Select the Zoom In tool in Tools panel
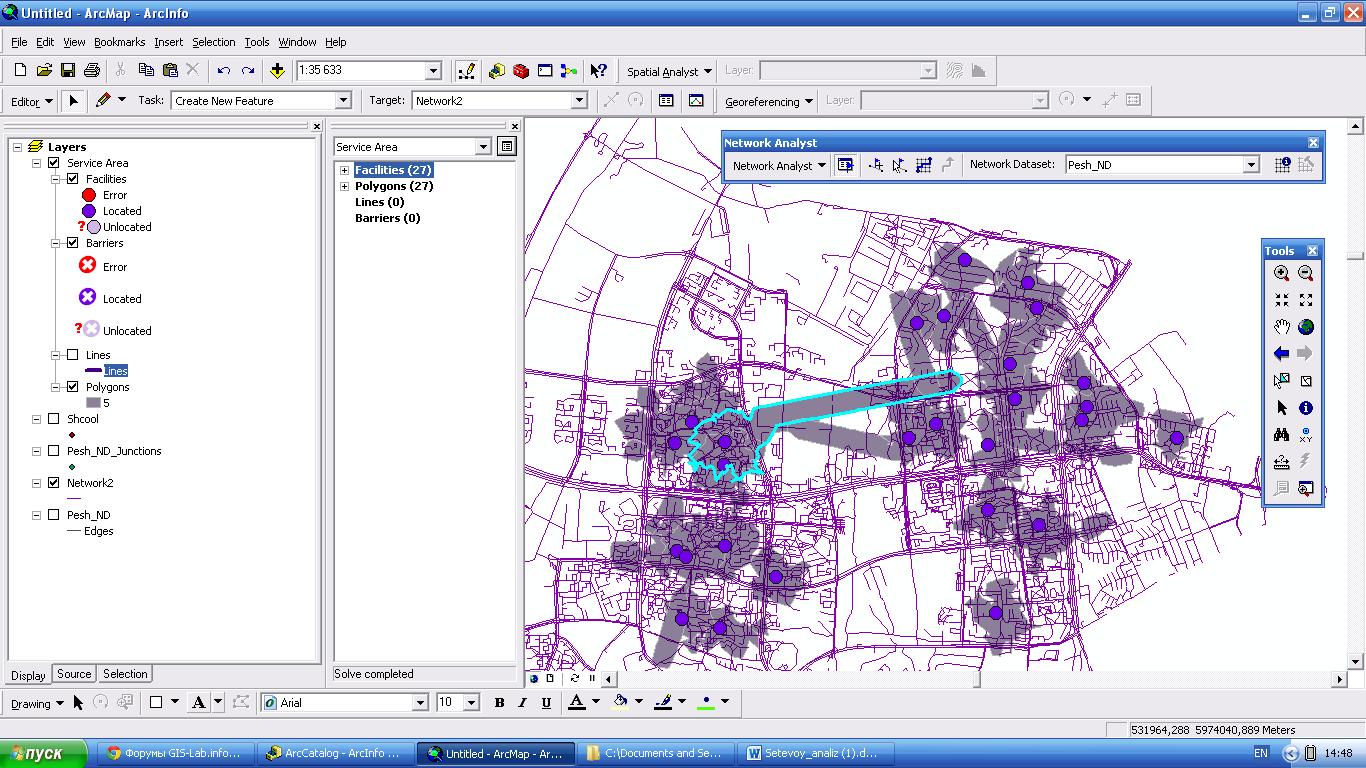This screenshot has width=1366, height=768. pos(1281,273)
